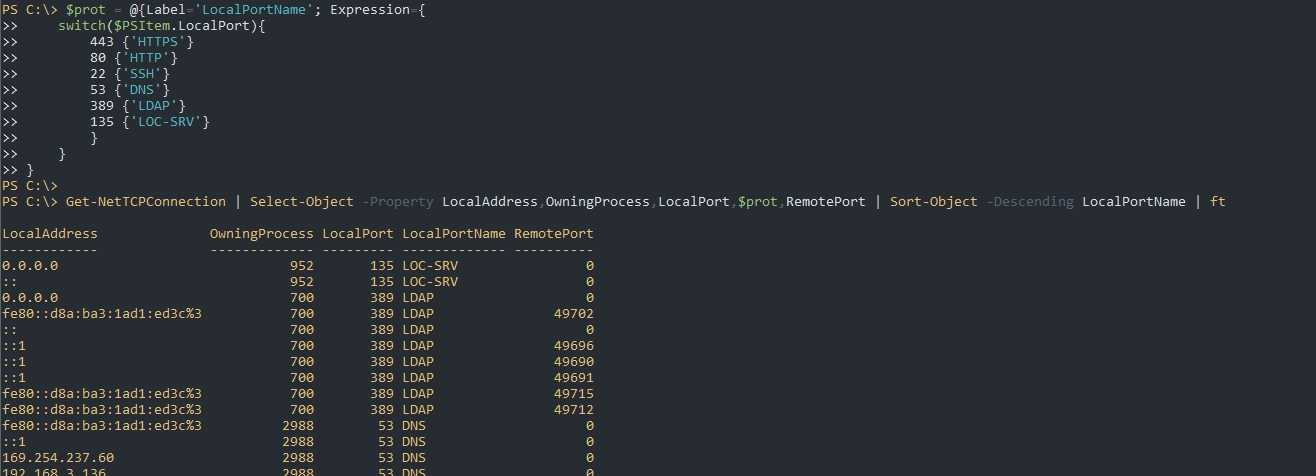This screenshot has width=1316, height=476.
Task: Click the -Property parameter
Action: [x=398, y=202]
